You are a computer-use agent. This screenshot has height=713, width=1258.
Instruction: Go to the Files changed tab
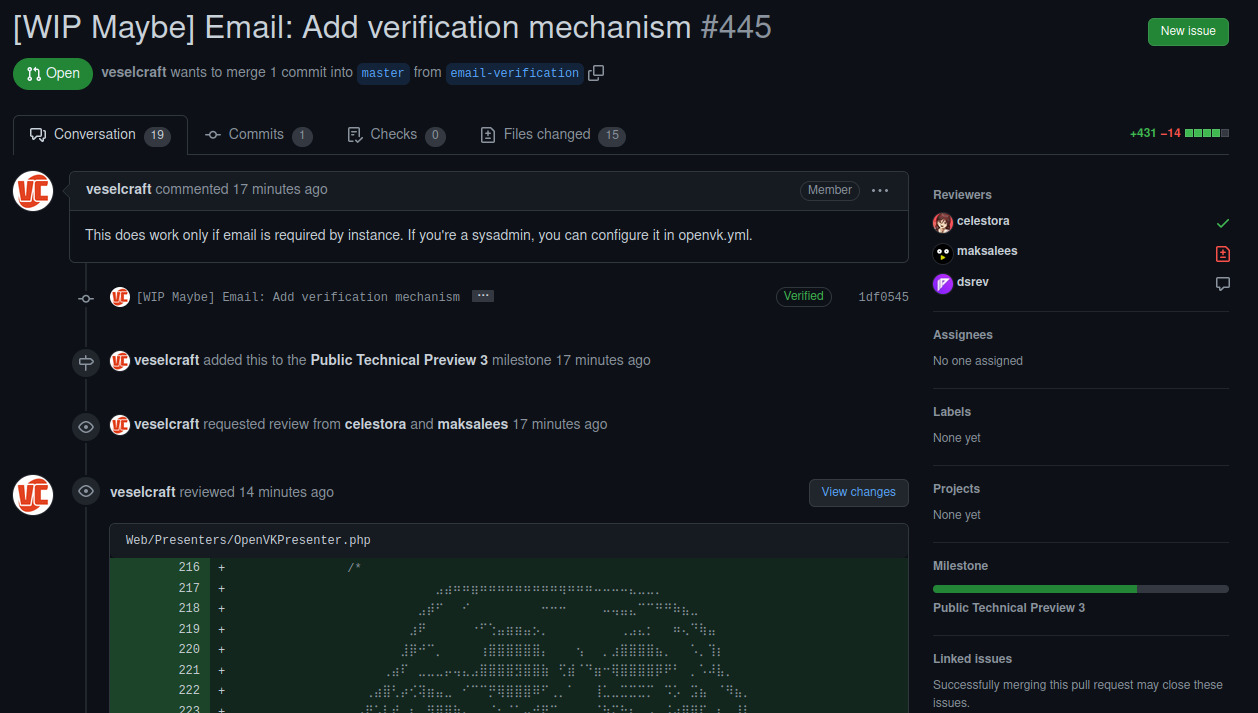[552, 135]
